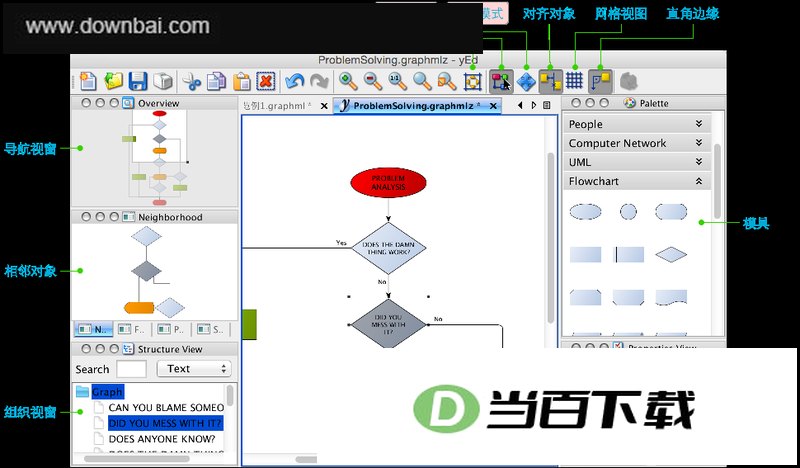The height and width of the screenshot is (468, 800).
Task: Create a new document with the New icon
Action: (x=88, y=81)
